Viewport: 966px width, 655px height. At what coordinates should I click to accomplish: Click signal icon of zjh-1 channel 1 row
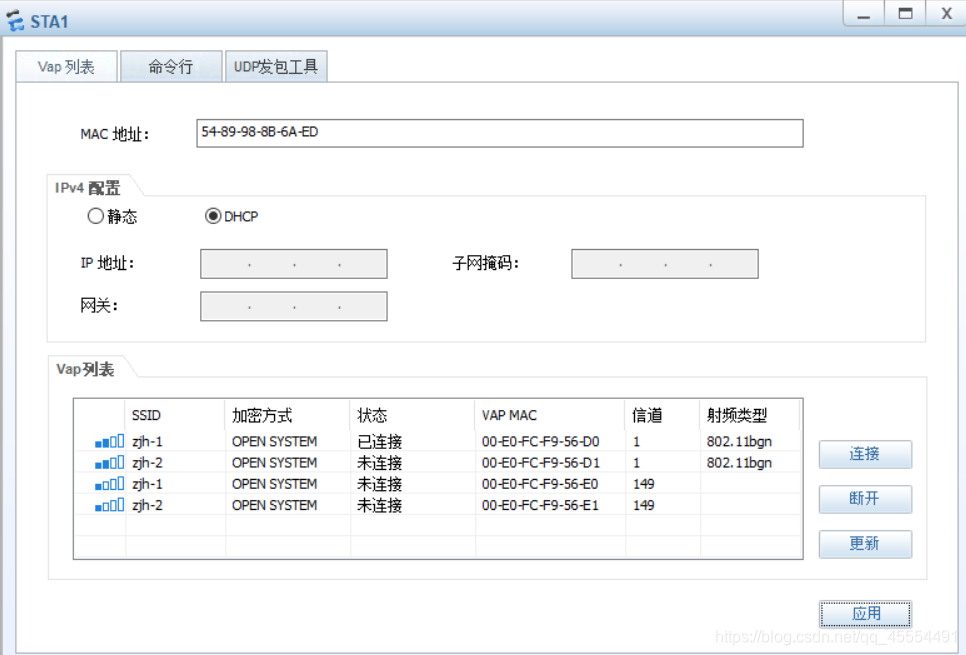point(110,441)
